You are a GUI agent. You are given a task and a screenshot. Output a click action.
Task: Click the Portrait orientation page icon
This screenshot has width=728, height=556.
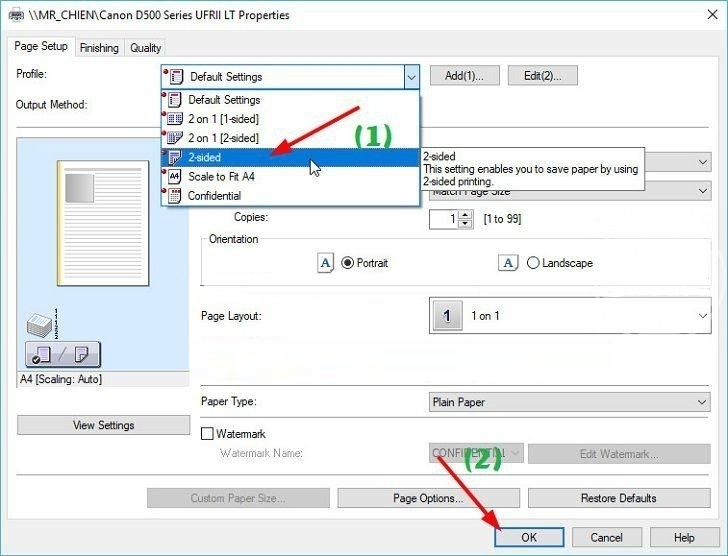(325, 263)
